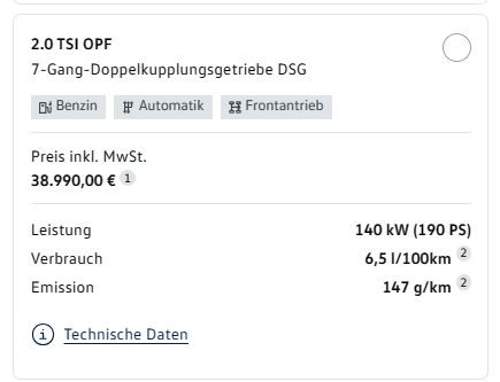Image resolution: width=500 pixels, height=382 pixels.
Task: Click the Benzin tag label
Action: tap(68, 107)
